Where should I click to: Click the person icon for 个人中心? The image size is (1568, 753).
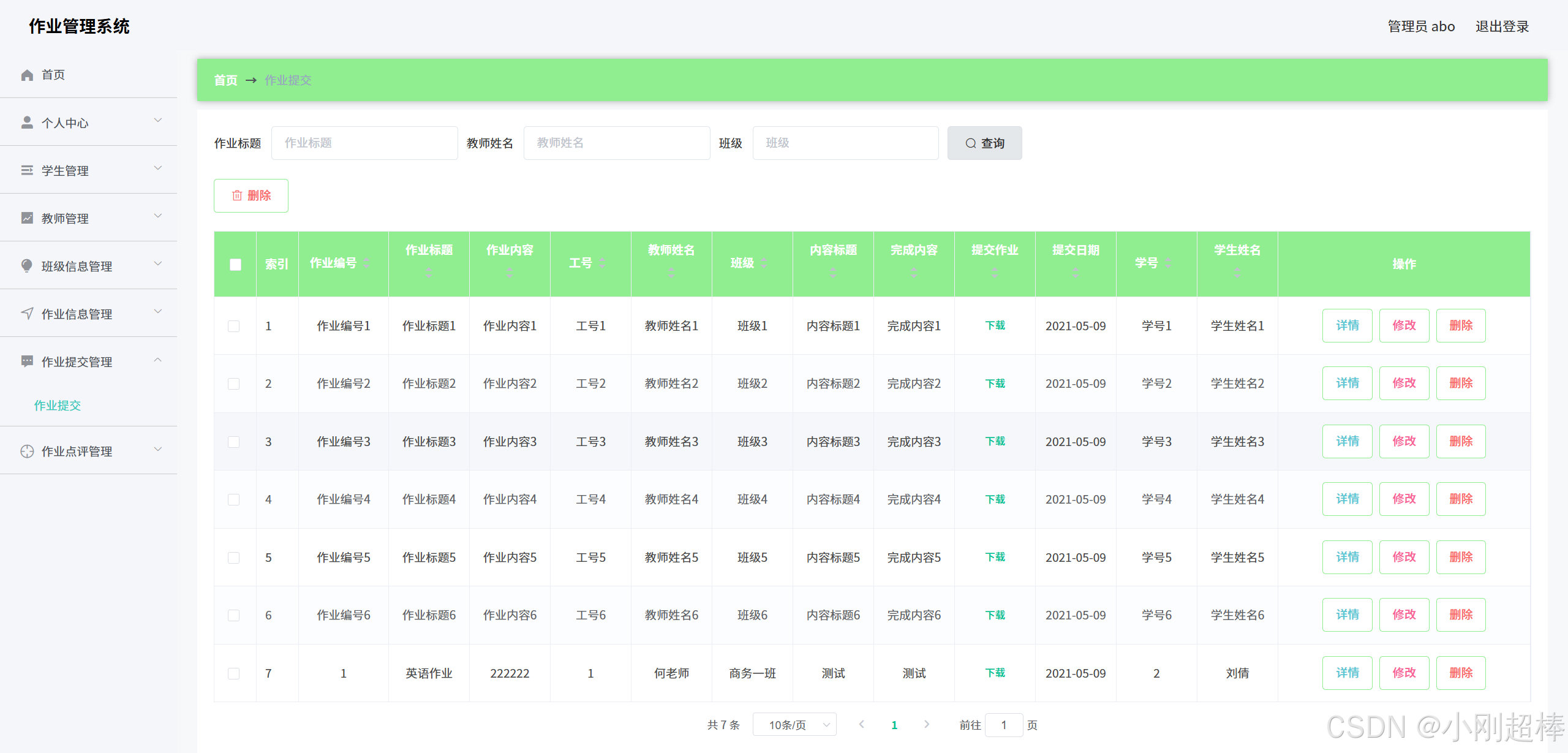[x=27, y=123]
